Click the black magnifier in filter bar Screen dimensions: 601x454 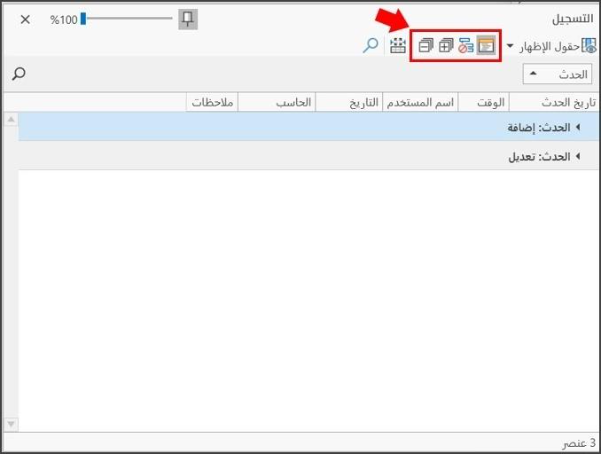pos(18,73)
